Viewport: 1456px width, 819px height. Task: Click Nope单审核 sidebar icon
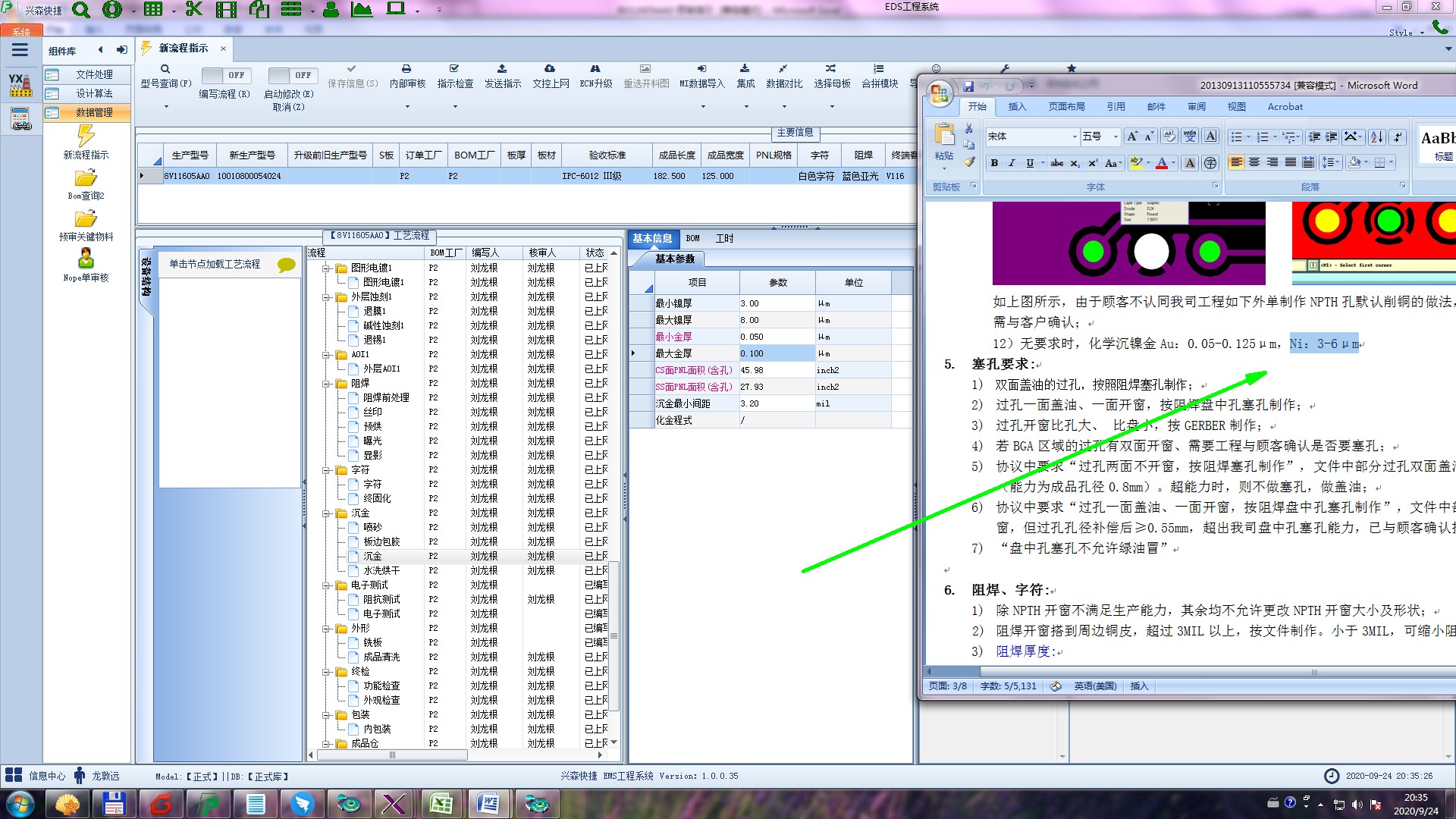click(x=86, y=259)
